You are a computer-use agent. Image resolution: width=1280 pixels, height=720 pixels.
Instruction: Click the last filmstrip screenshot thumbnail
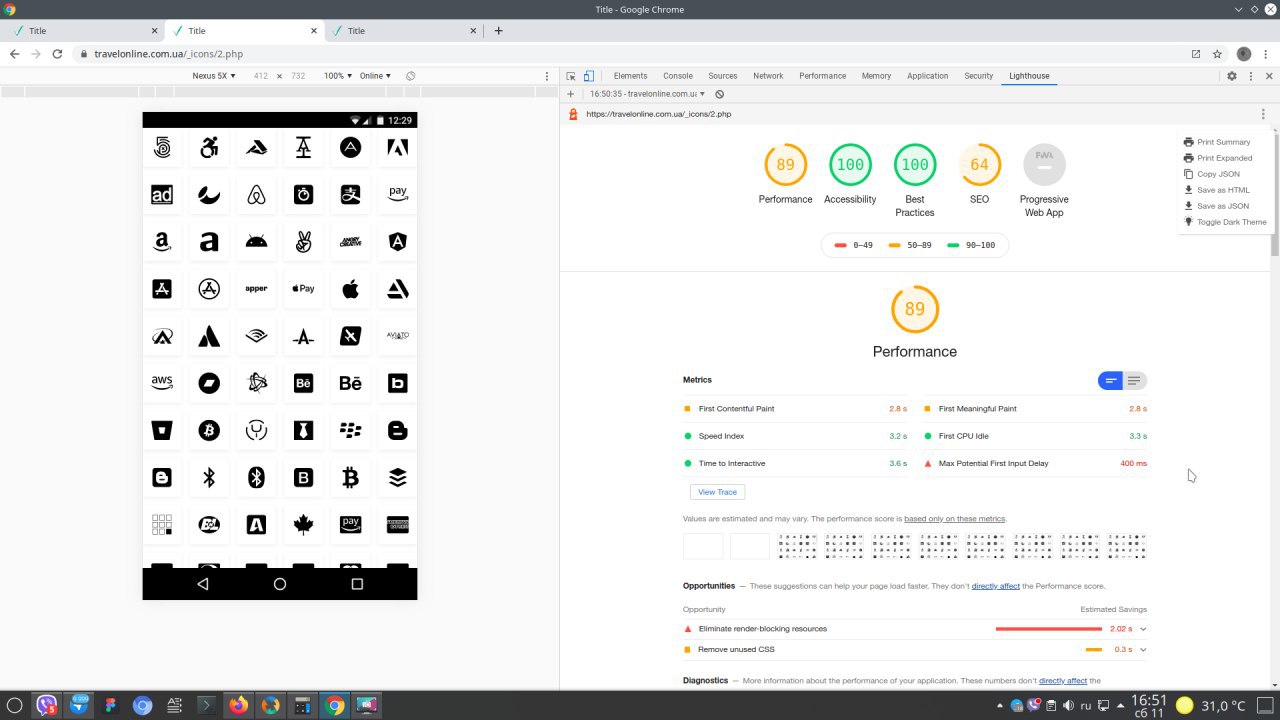(1127, 545)
